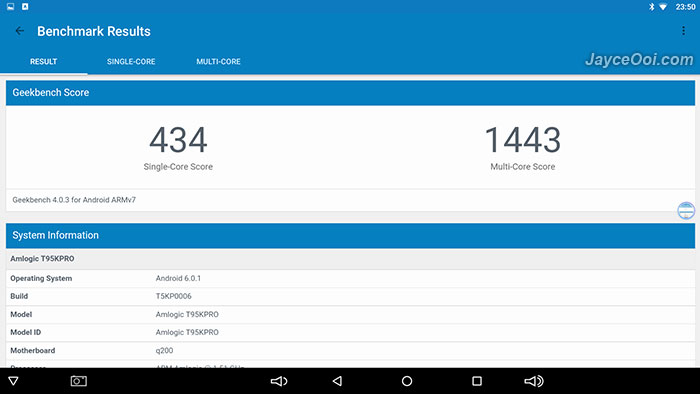The image size is (700, 394).
Task: Select the RESULT tab
Action: (43, 62)
